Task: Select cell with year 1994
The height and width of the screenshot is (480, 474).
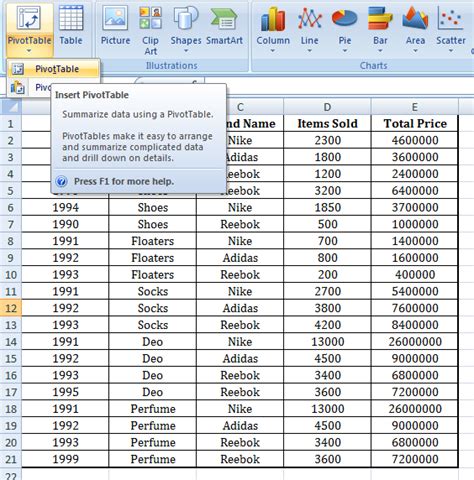Action: coord(65,208)
